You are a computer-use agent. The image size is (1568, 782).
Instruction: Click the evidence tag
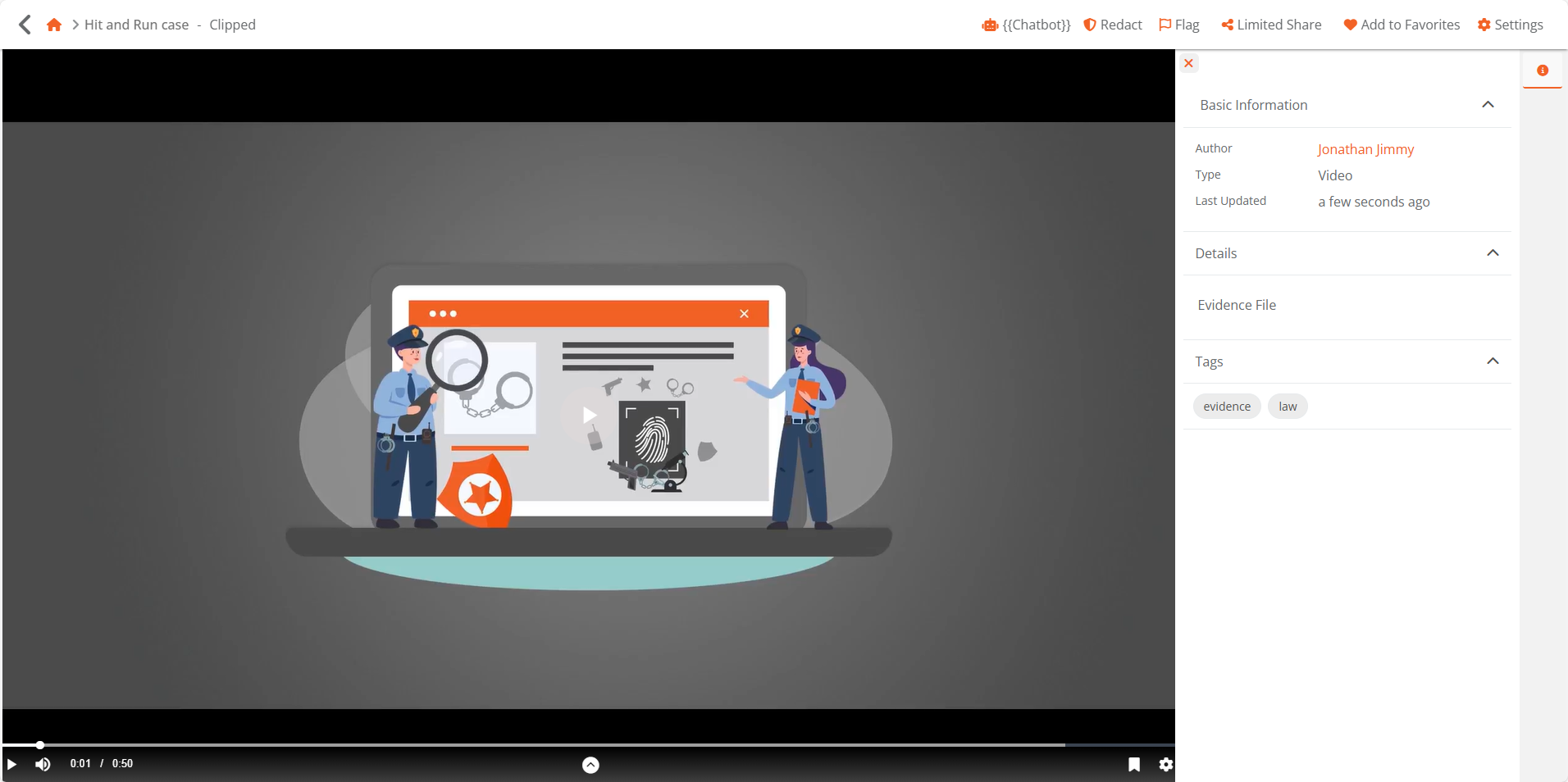(x=1227, y=407)
